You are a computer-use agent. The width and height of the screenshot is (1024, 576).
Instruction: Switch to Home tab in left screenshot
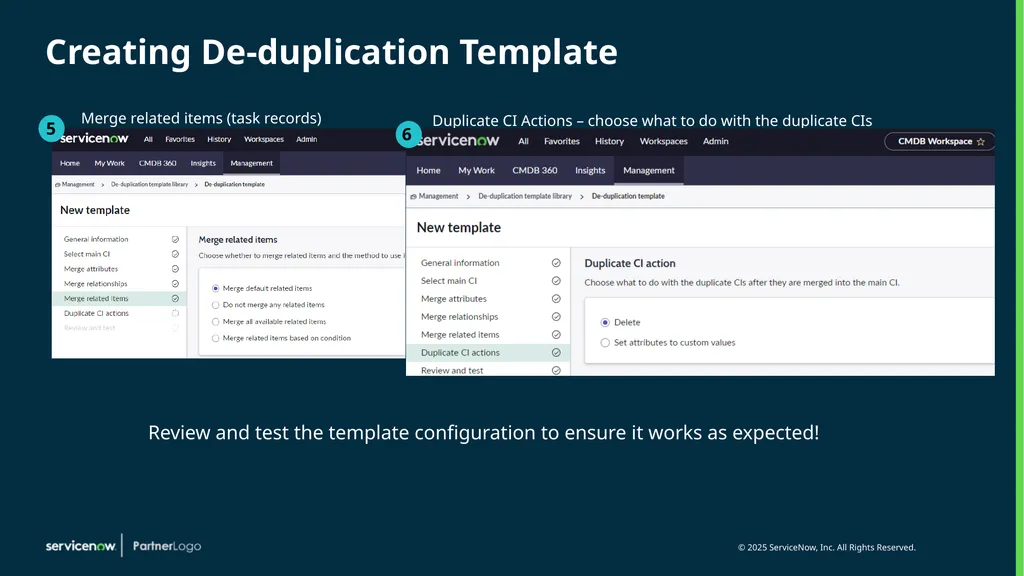[70, 163]
